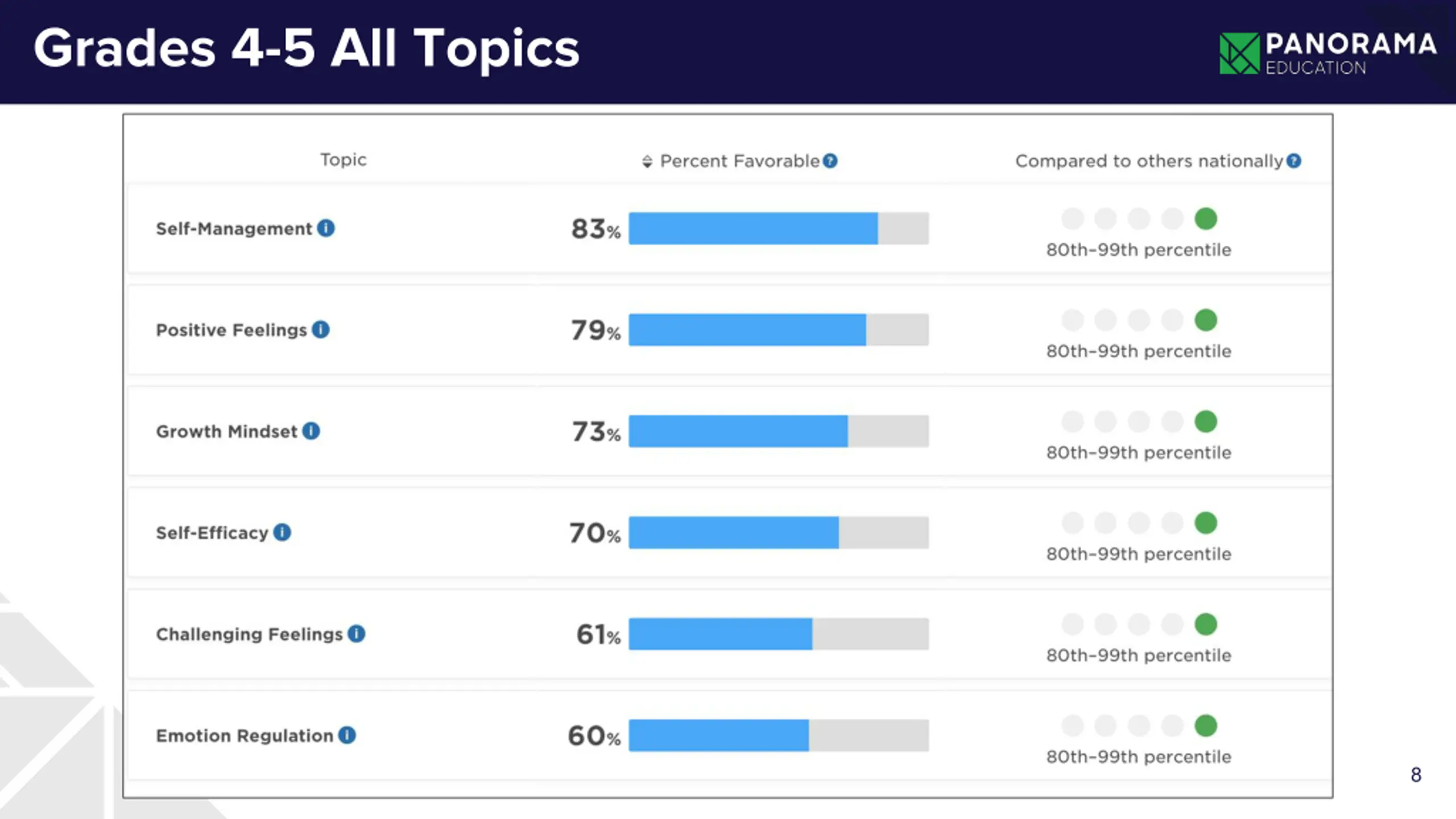Select the Topic column header
1456x819 pixels.
click(x=343, y=160)
